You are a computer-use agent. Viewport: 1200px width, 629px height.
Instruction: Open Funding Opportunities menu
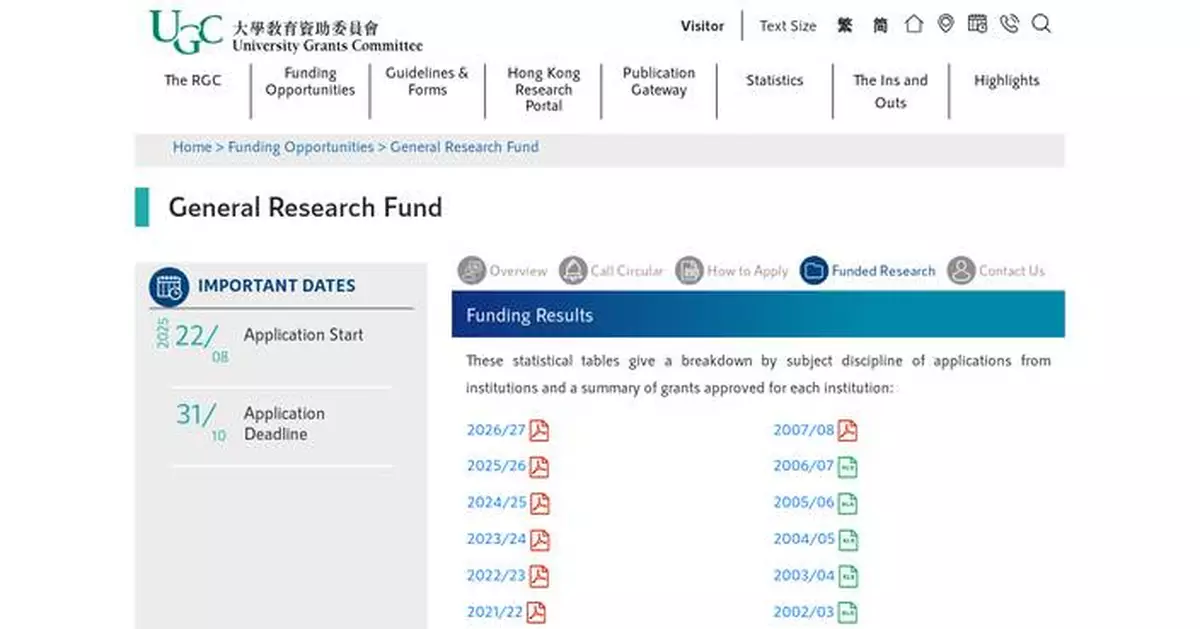310,81
